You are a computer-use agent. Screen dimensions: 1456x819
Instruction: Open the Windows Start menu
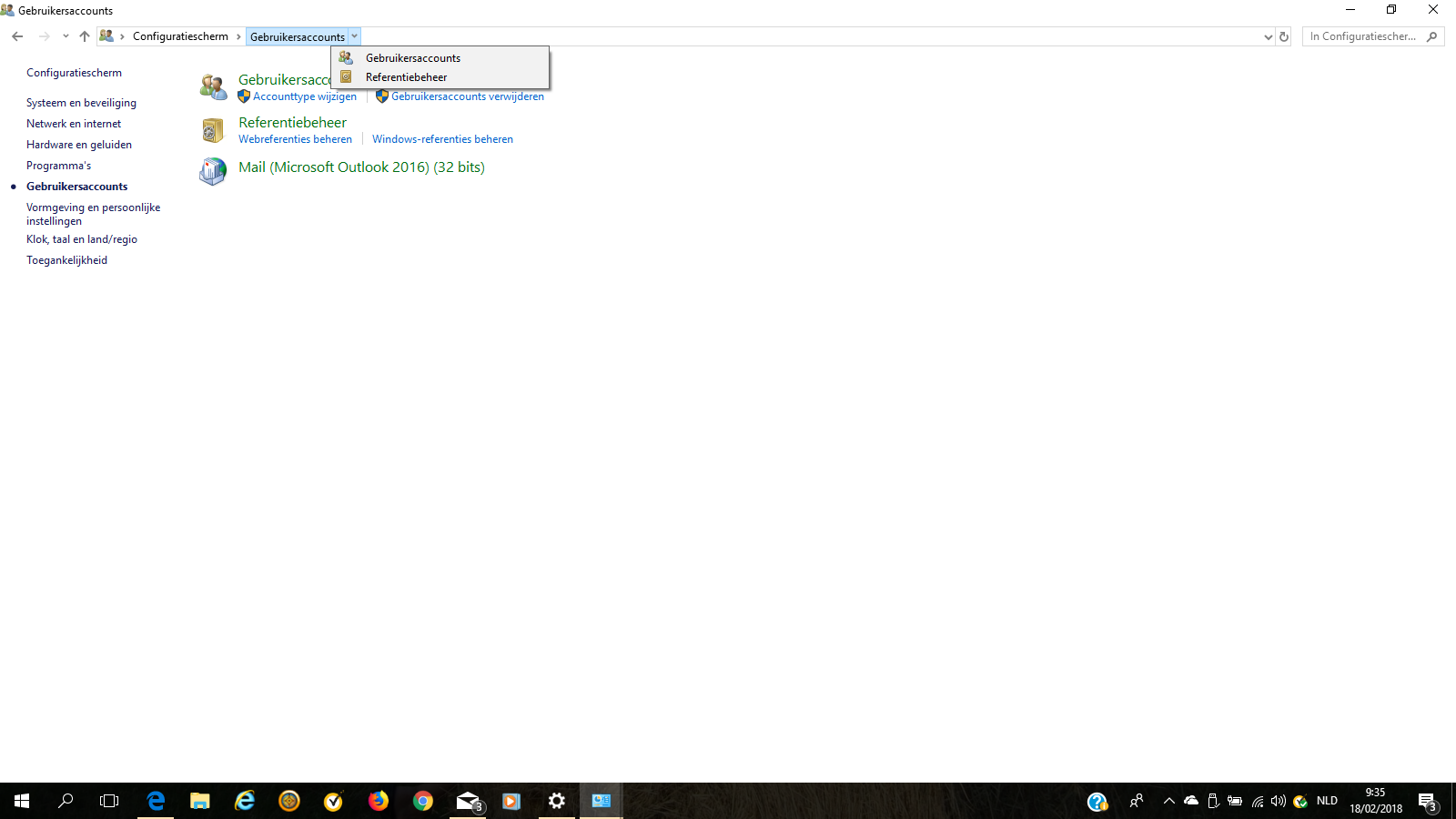click(22, 801)
